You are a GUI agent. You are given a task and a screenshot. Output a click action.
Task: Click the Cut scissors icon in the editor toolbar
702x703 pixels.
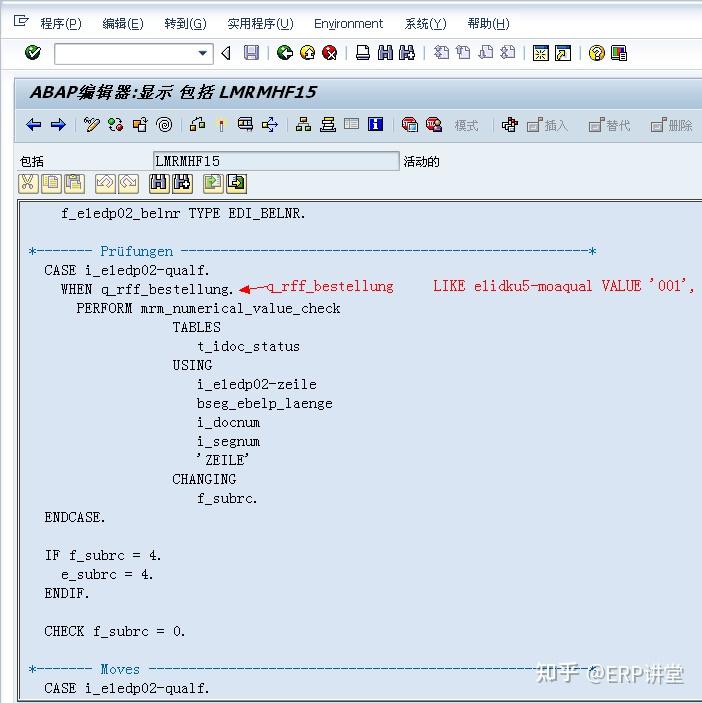[x=28, y=183]
